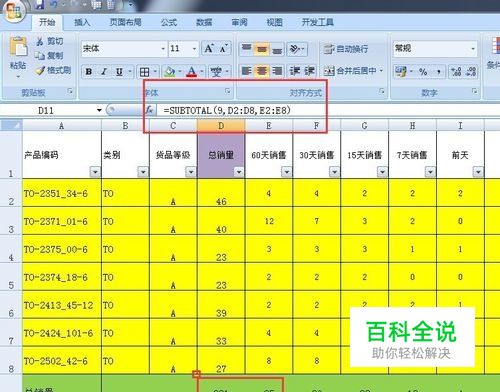Open the 15天销售 filter dropdown
This screenshot has width=500, height=392.
point(382,172)
